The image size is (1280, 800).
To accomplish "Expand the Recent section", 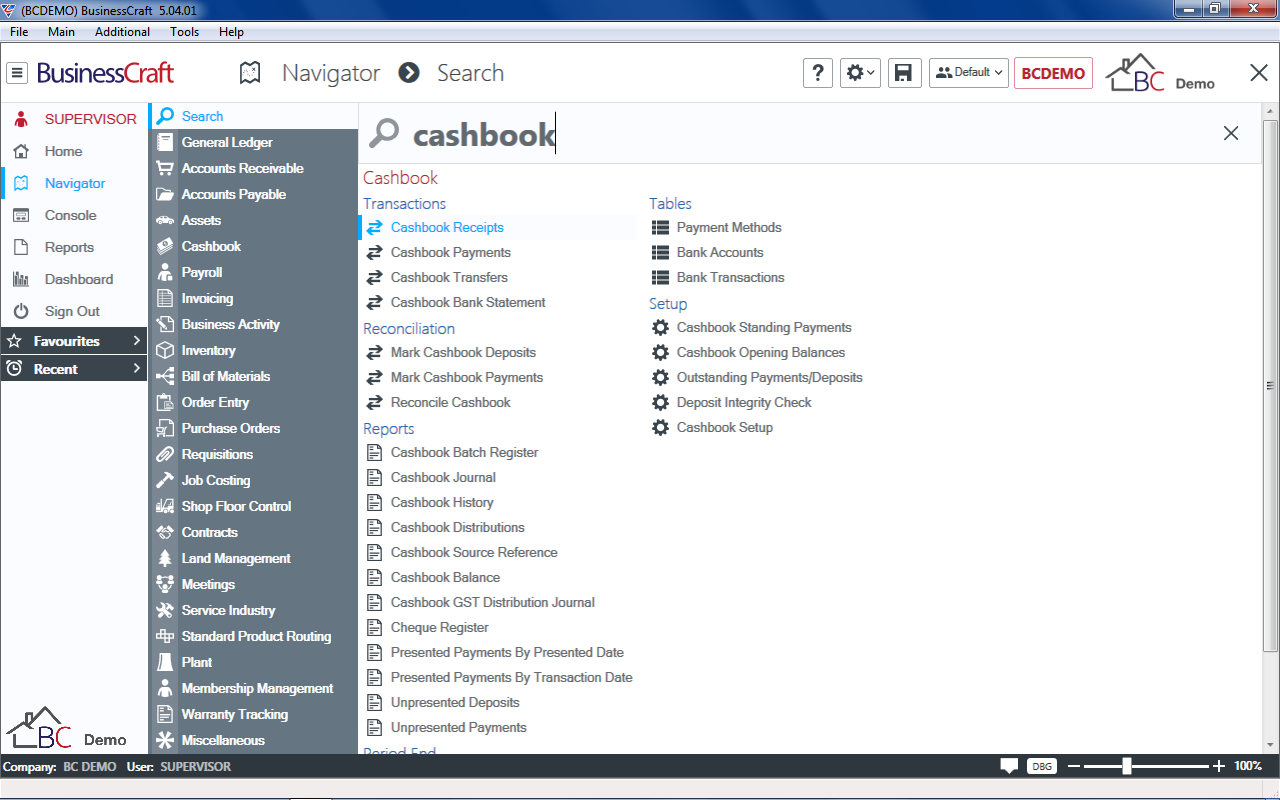I will 74,369.
